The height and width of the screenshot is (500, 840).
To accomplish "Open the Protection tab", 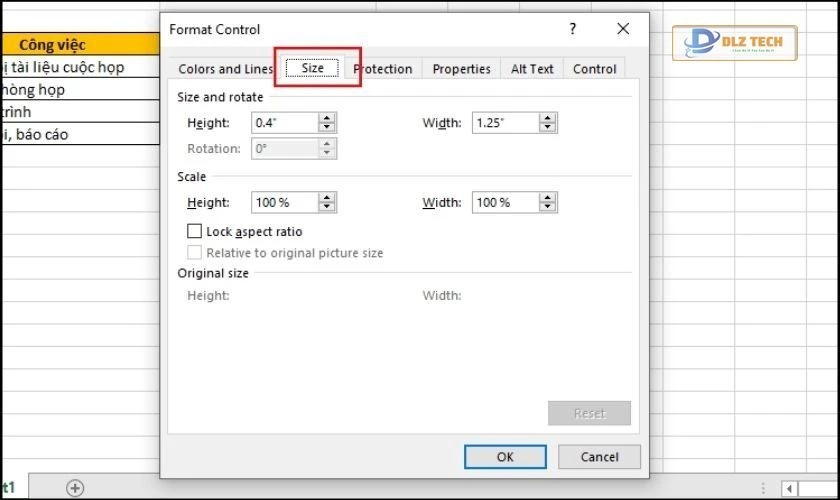I will point(383,69).
